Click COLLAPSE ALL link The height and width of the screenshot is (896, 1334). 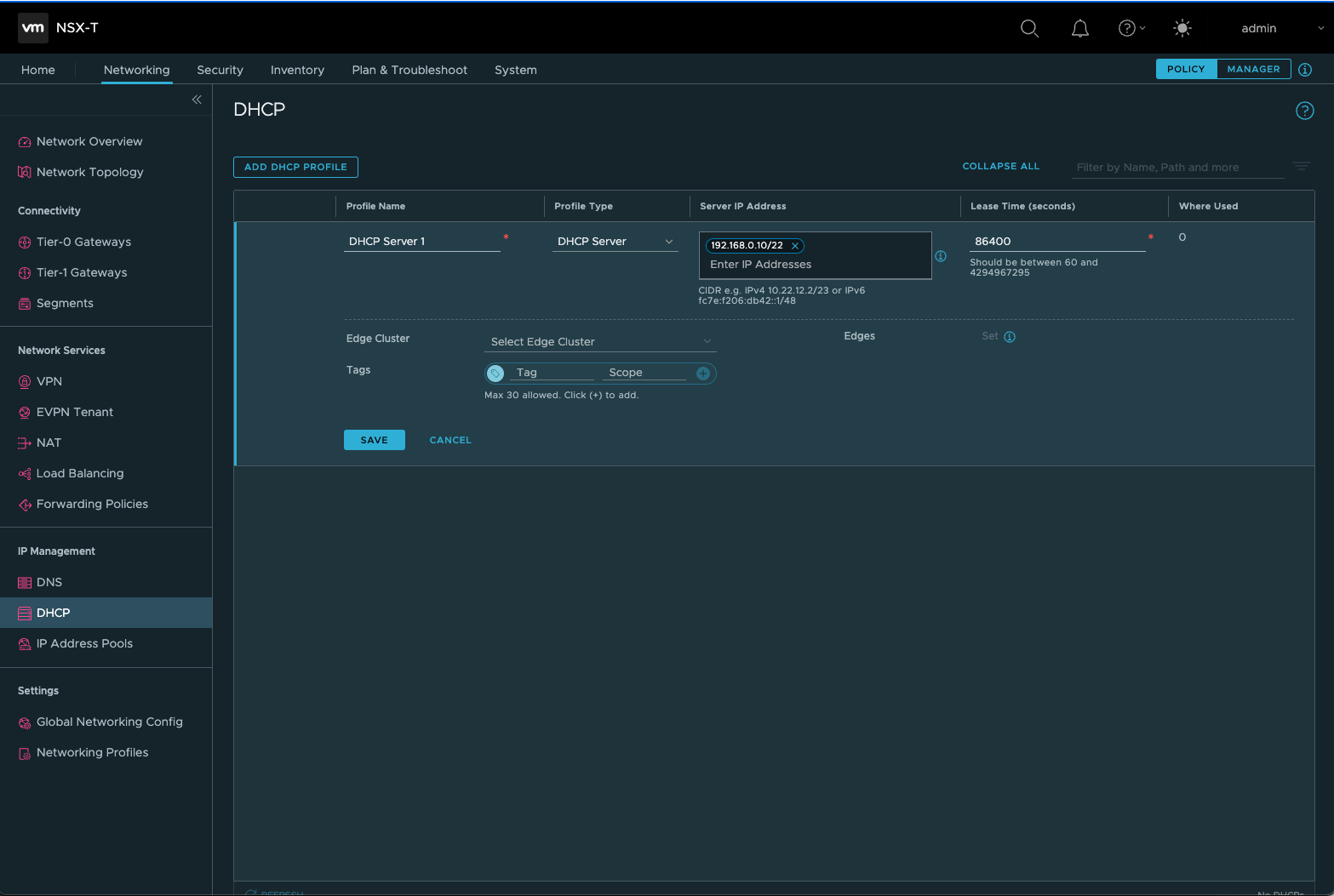(1000, 166)
